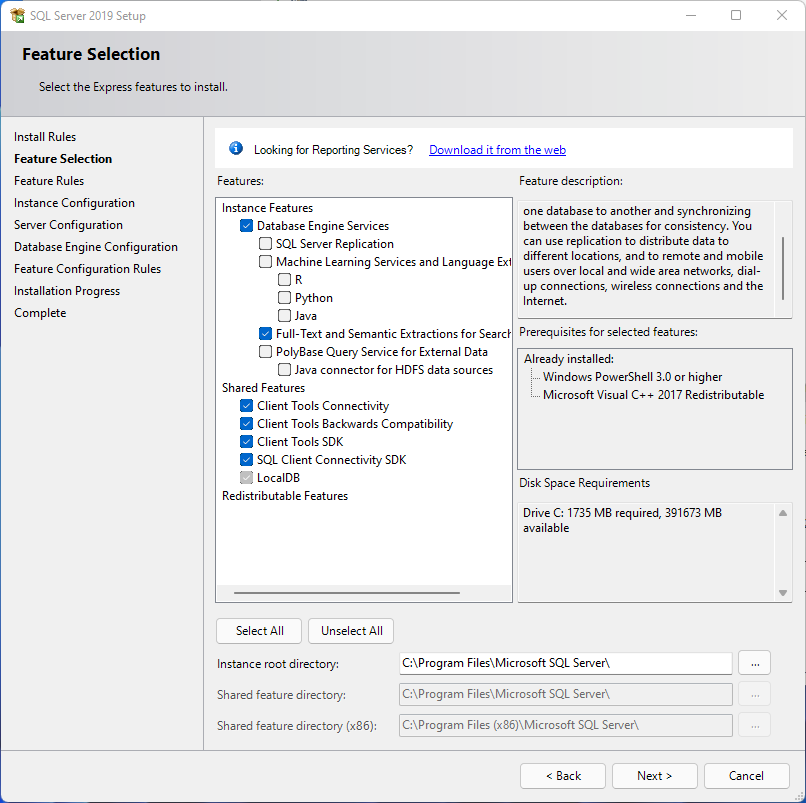Screen dimensions: 806x803
Task: Select the Feature Selection step
Action: tap(63, 159)
